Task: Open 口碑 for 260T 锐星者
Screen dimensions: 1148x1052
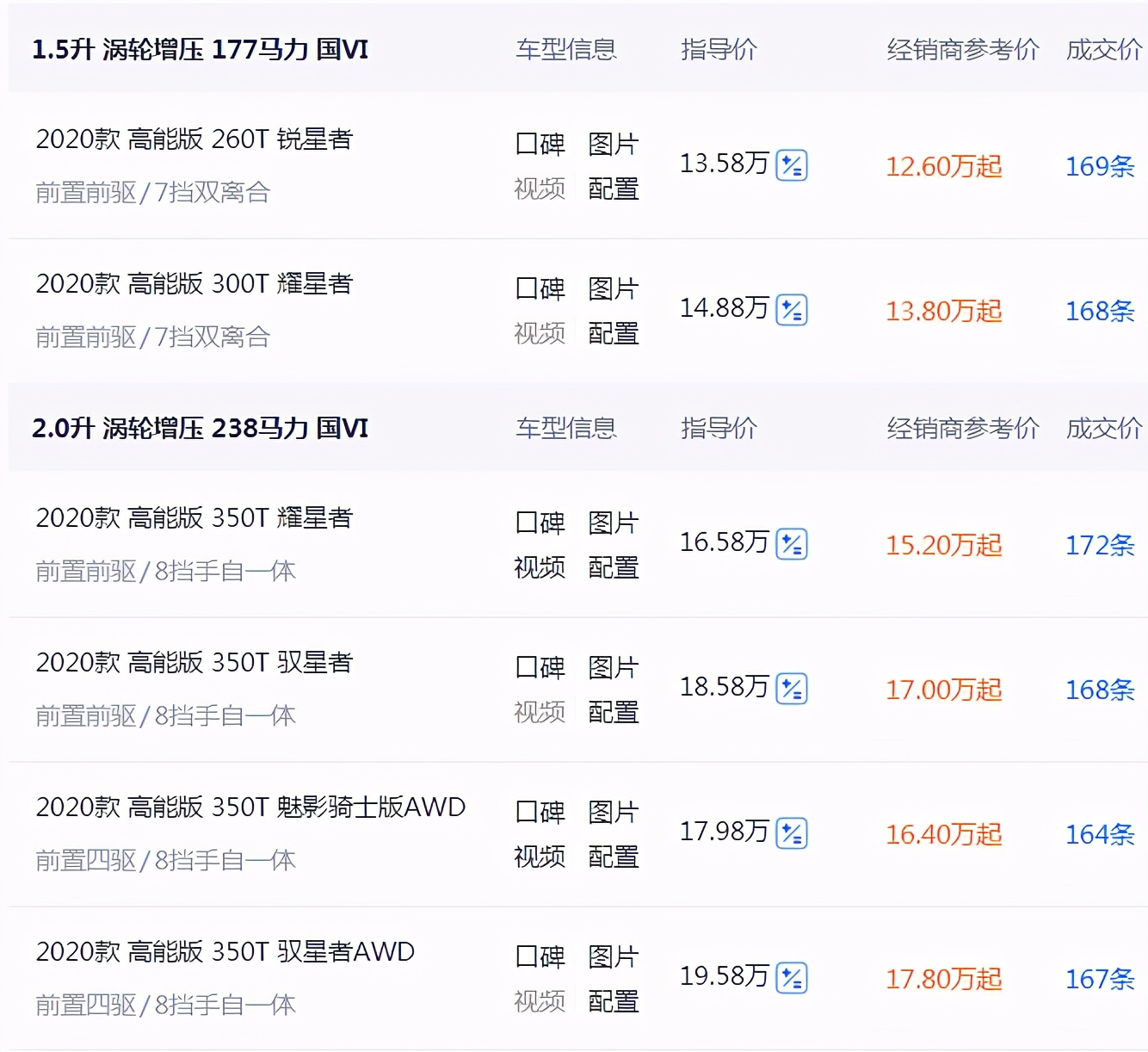Action: pos(540,144)
